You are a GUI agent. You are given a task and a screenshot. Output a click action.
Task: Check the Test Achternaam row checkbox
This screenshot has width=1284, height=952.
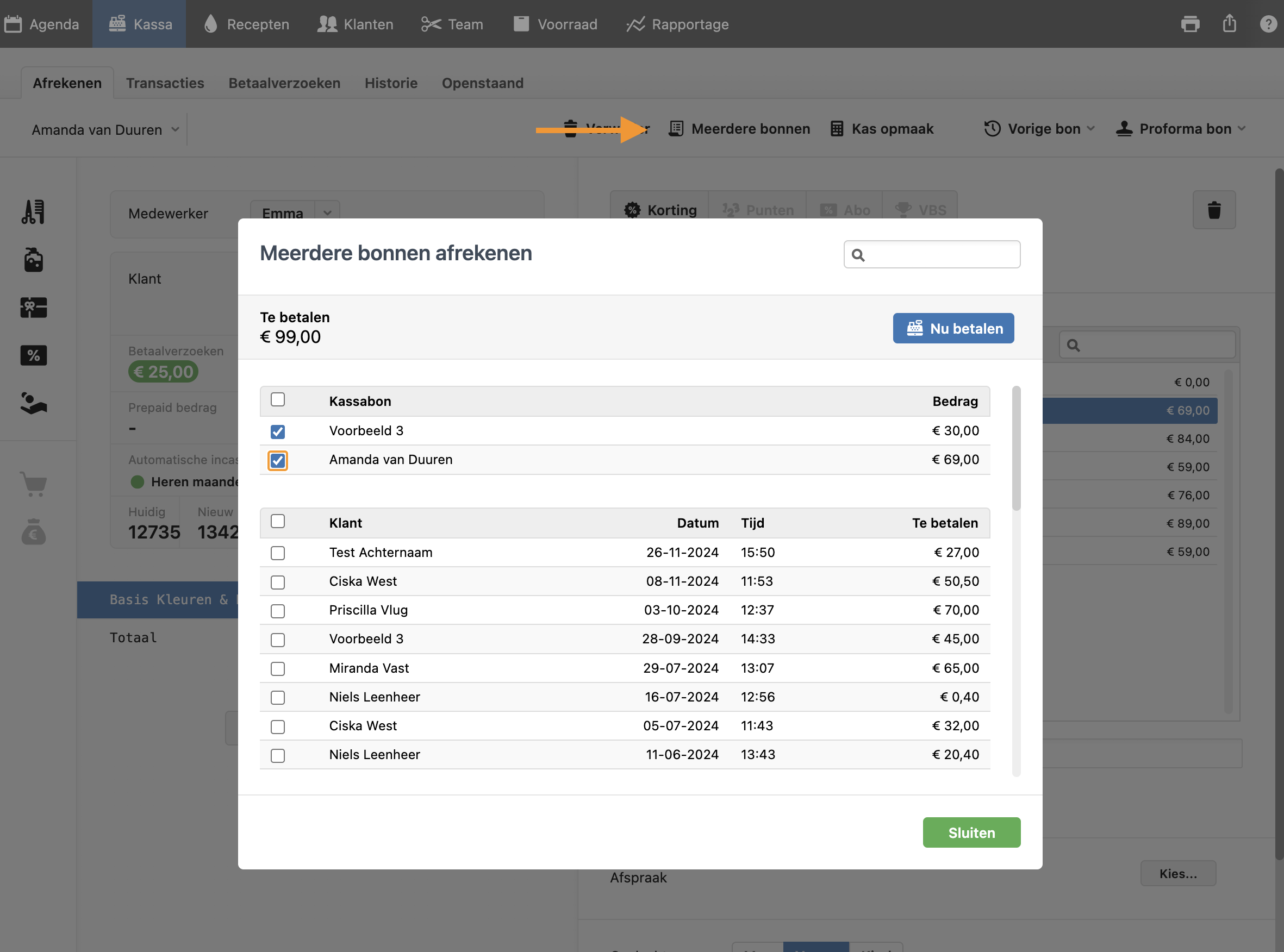[x=278, y=553]
